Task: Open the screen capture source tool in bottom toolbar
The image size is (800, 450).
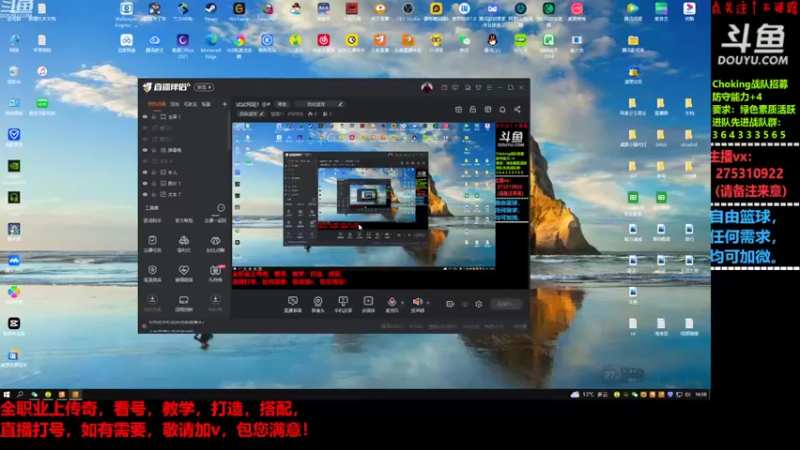Action: click(x=292, y=304)
